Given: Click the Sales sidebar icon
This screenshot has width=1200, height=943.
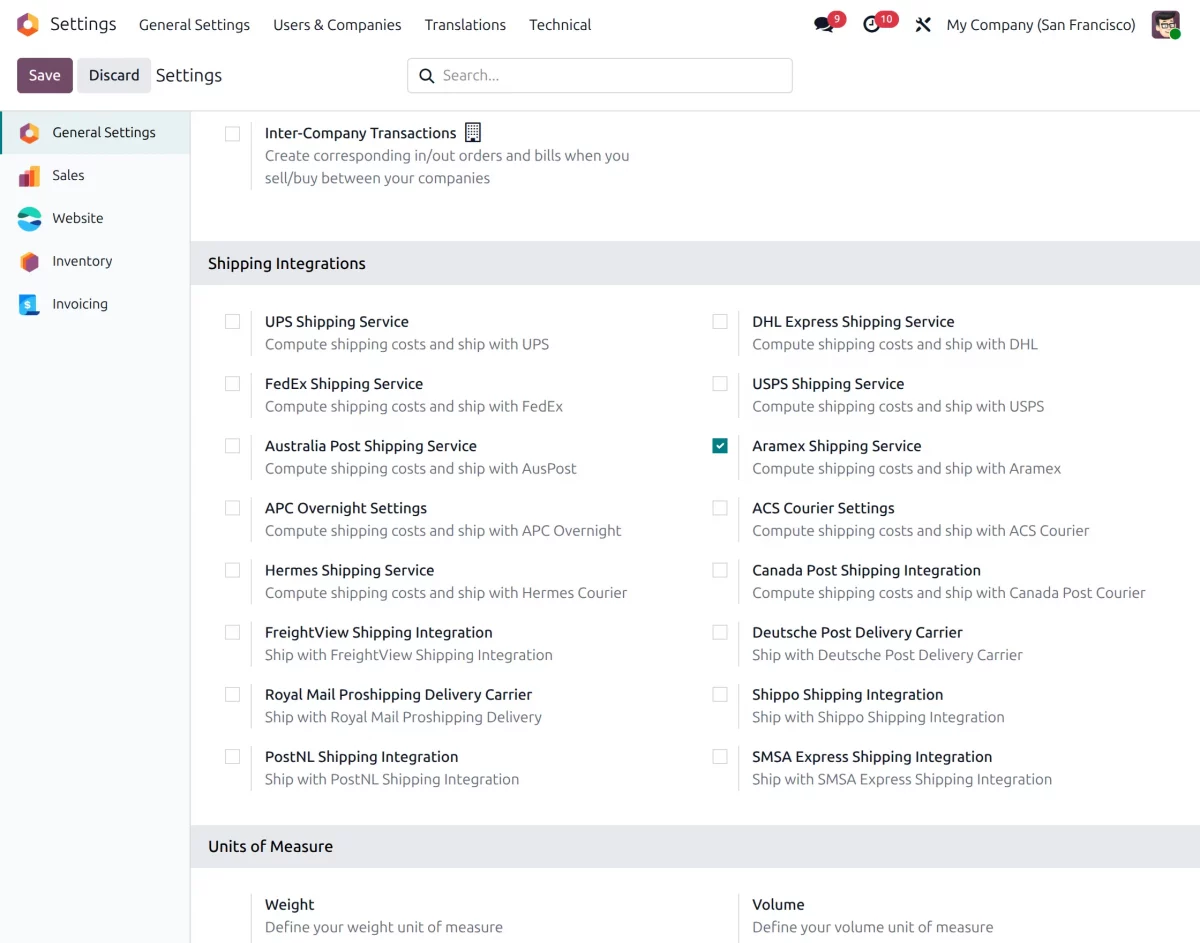Looking at the screenshot, I should tap(29, 176).
